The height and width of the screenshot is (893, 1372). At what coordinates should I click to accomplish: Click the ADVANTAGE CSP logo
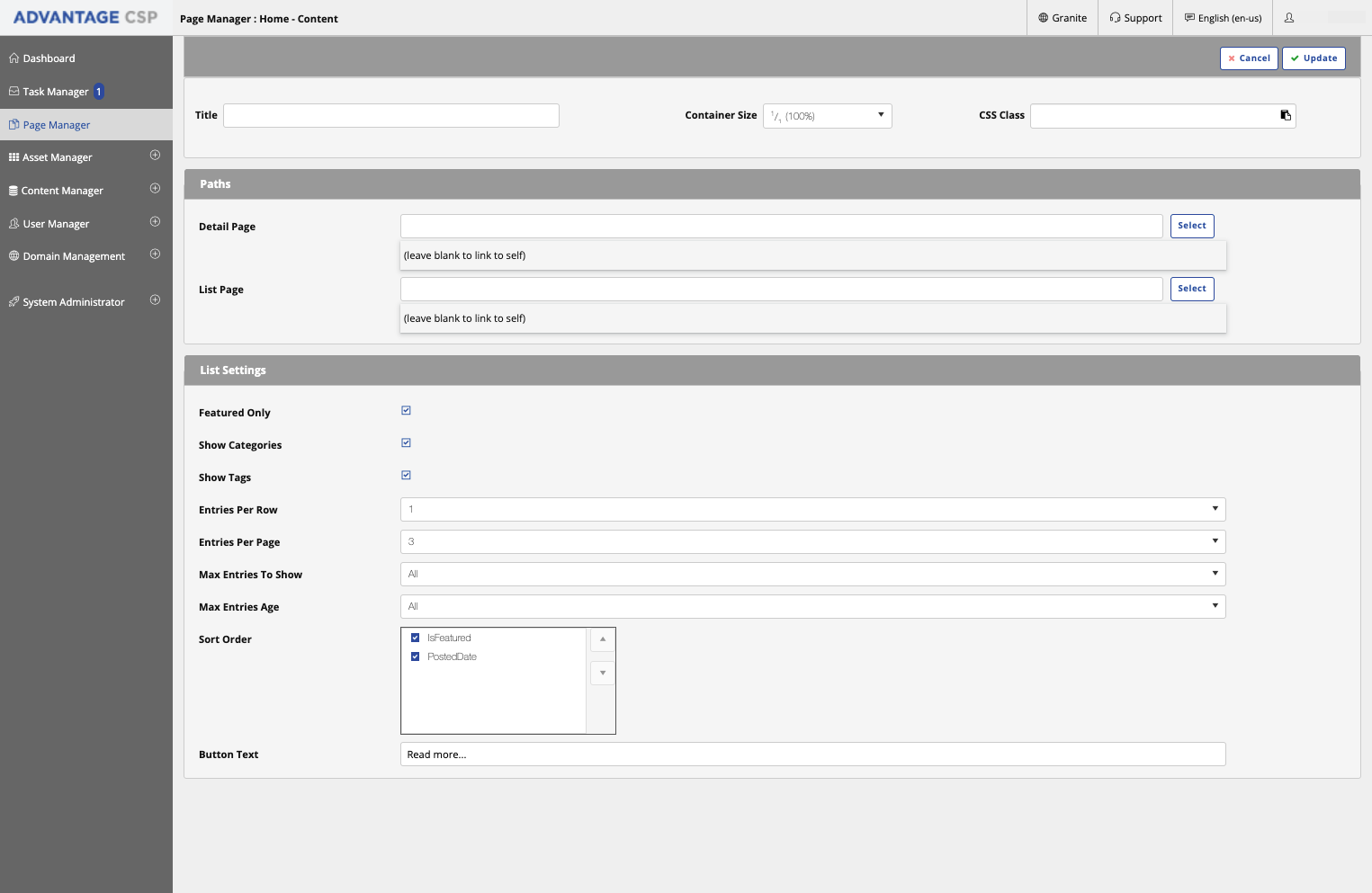(85, 17)
